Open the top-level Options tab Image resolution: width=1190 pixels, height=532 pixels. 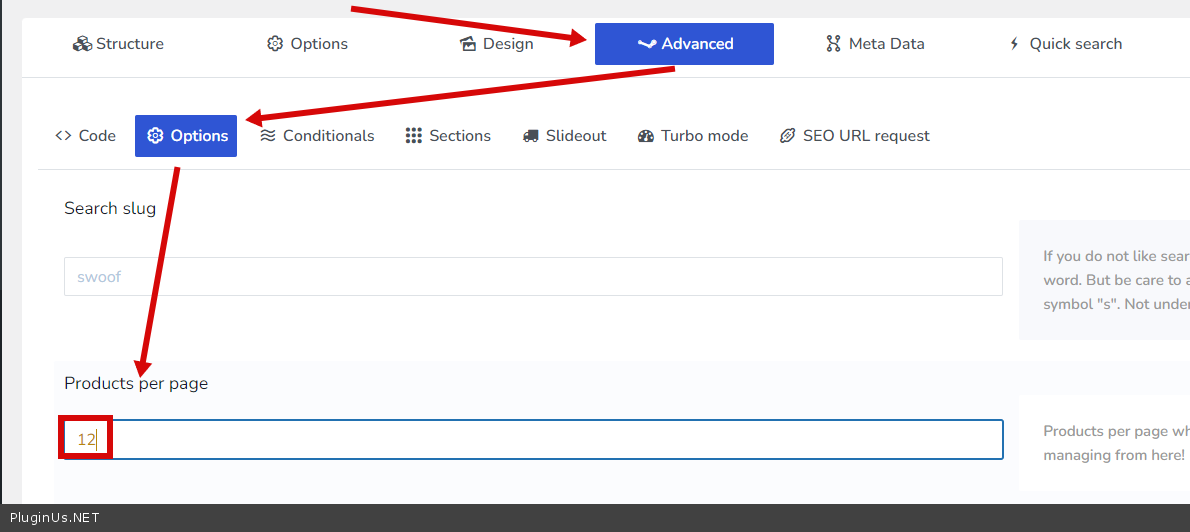[307, 44]
